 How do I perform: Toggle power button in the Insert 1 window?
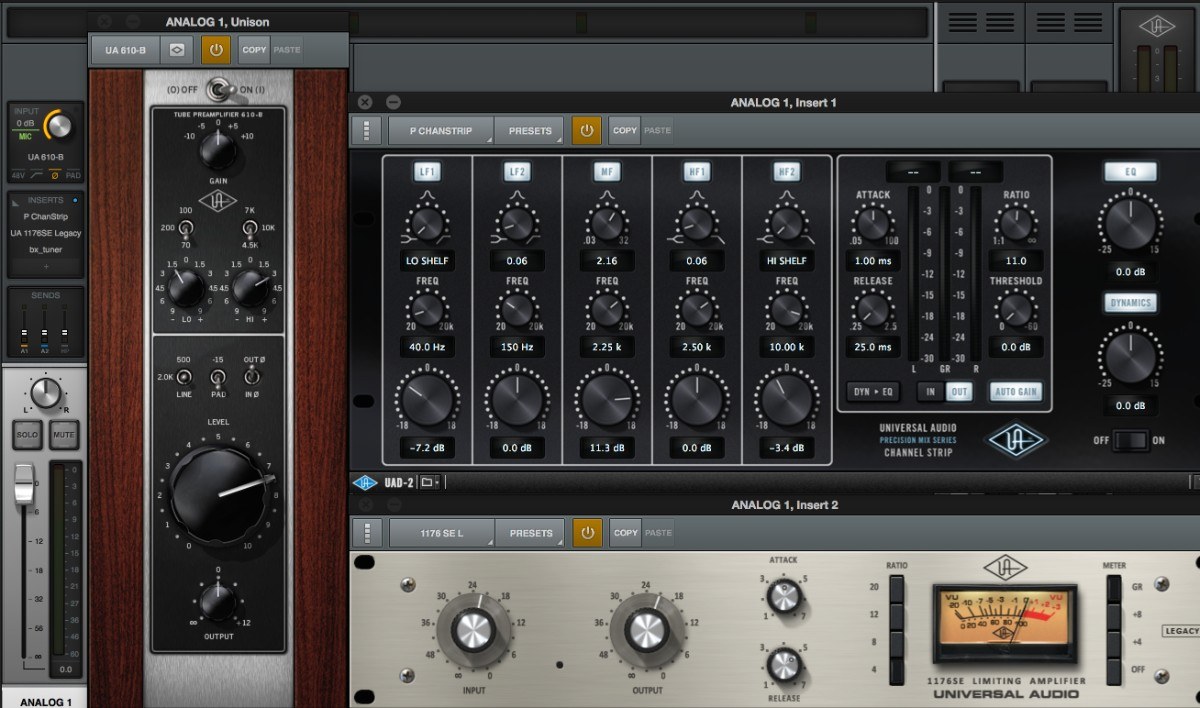(x=587, y=130)
